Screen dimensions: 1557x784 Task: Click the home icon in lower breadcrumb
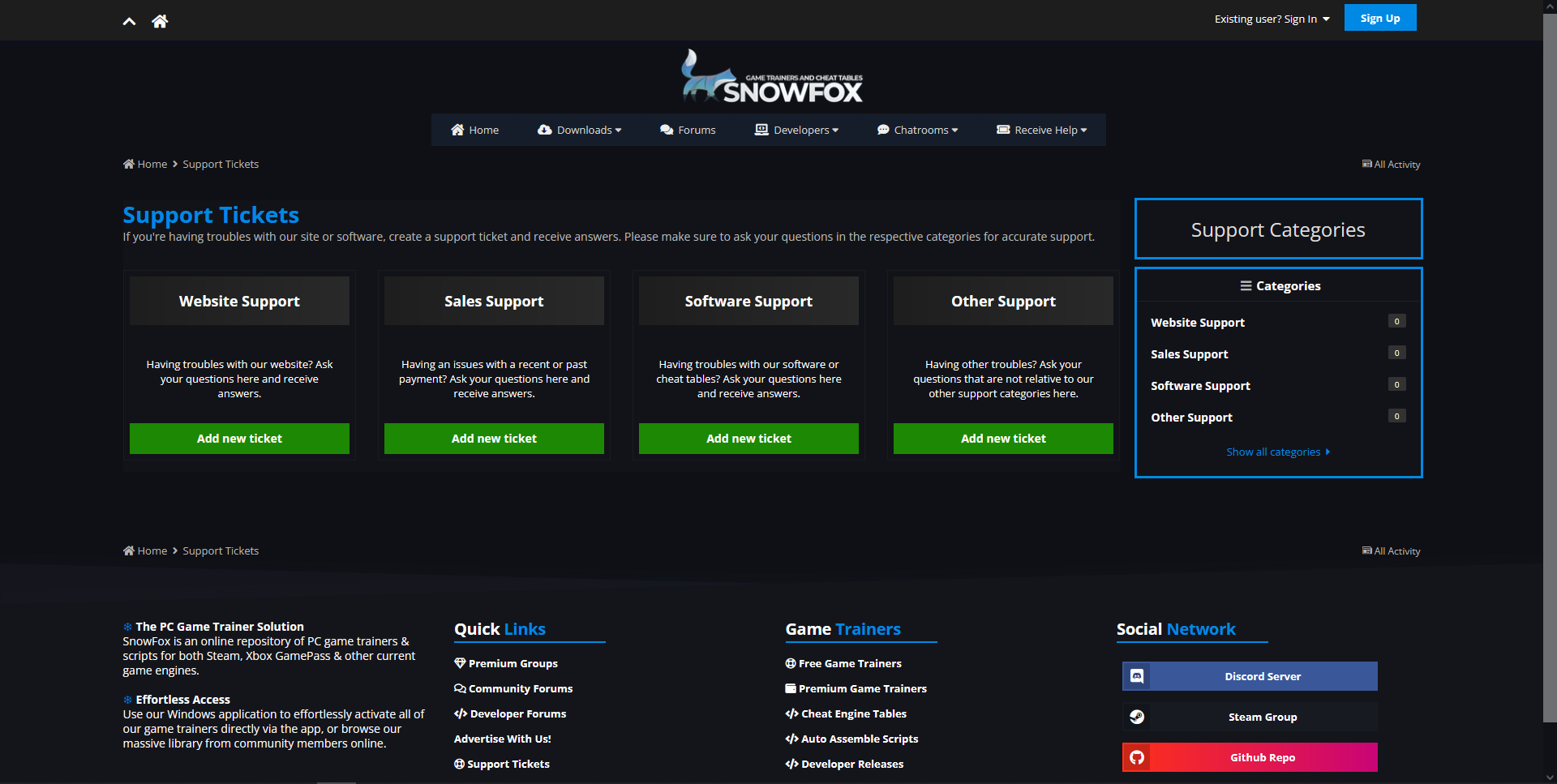coord(129,551)
